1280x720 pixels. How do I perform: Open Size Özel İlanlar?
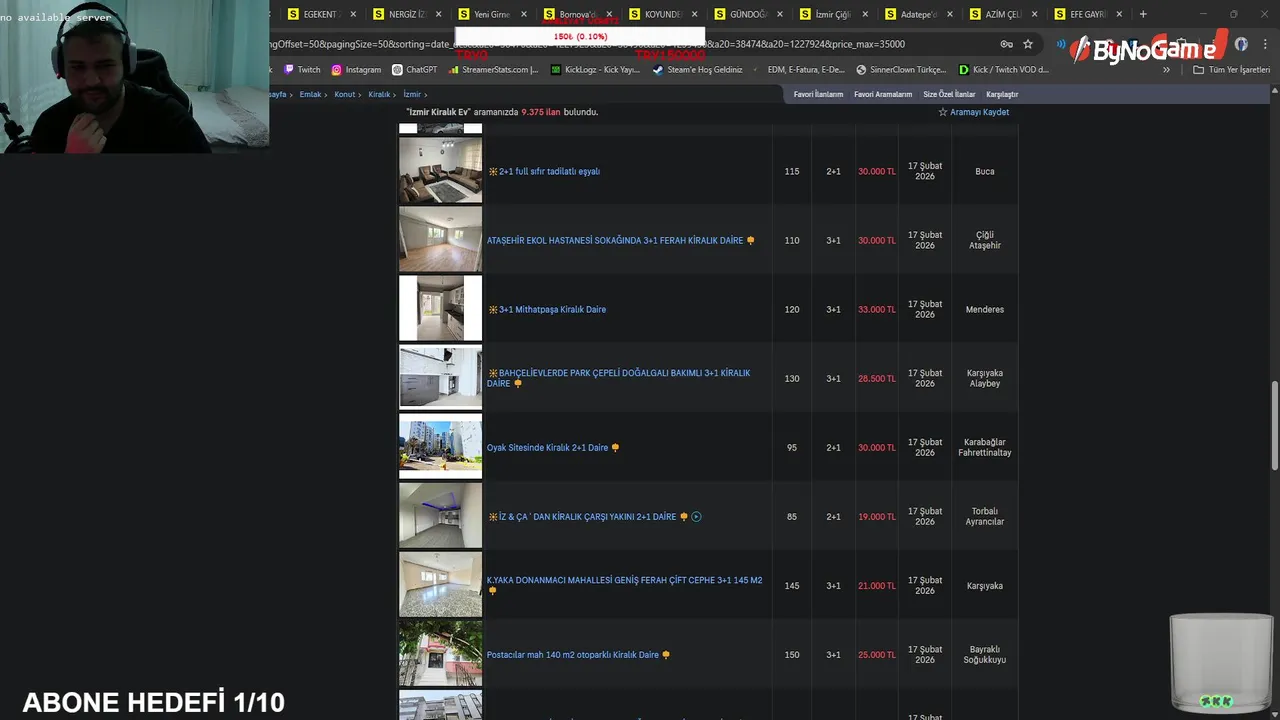tap(949, 94)
